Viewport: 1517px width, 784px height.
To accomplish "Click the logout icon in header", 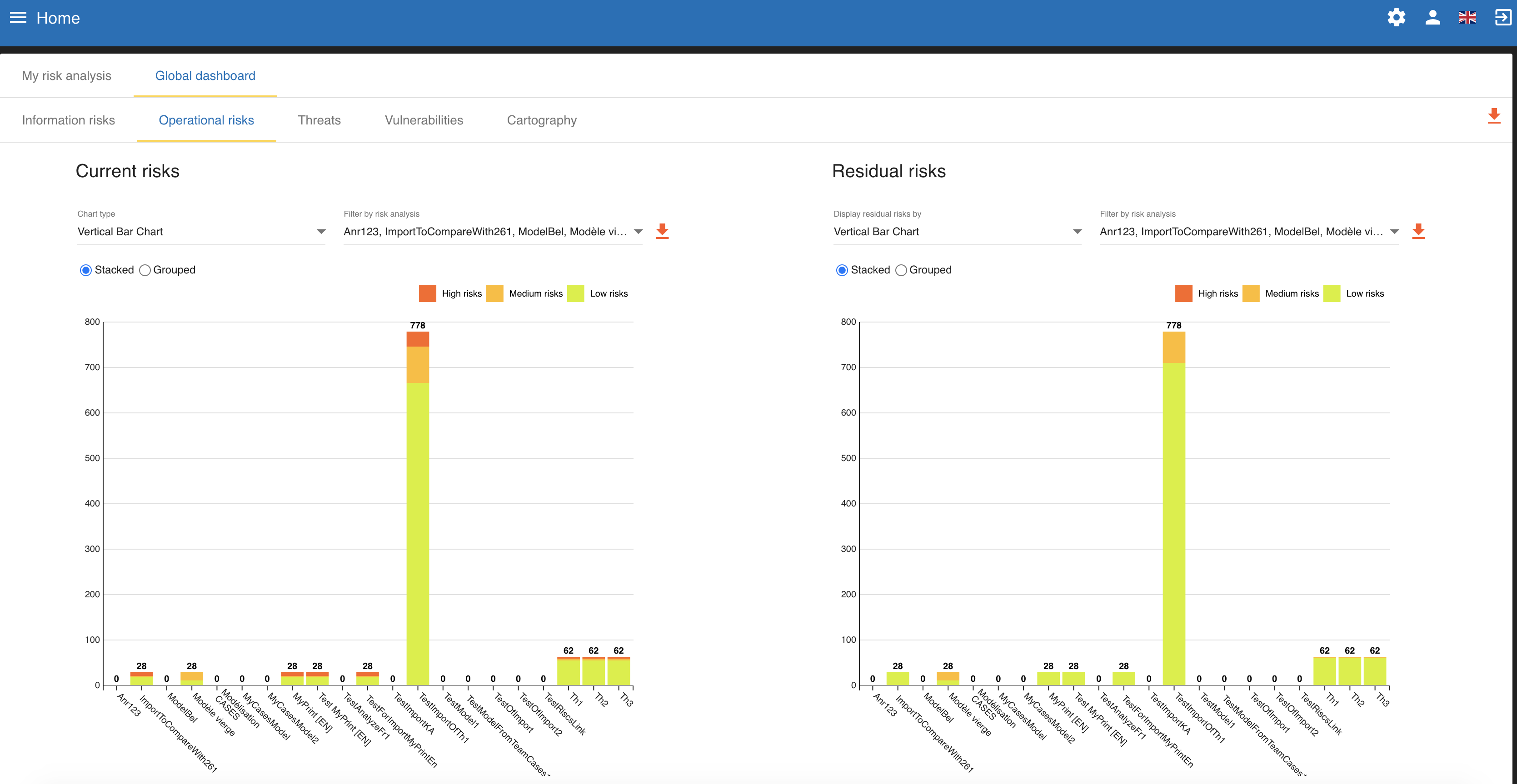I will [1502, 18].
